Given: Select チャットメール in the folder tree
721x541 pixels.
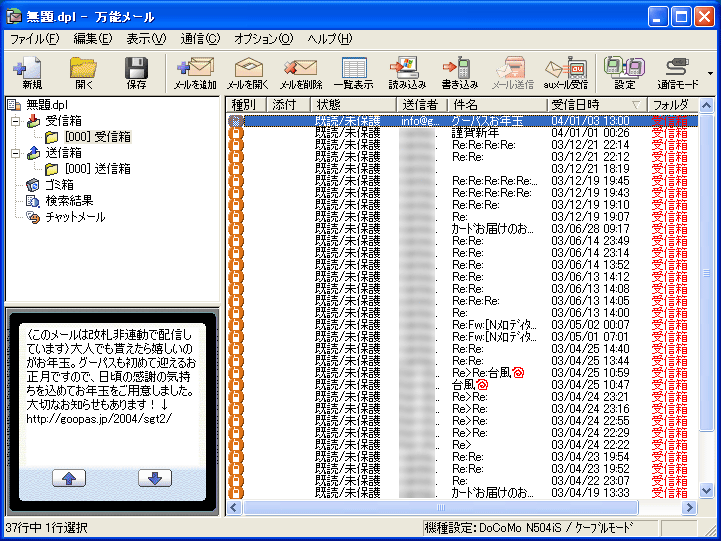Looking at the screenshot, I should [74, 217].
